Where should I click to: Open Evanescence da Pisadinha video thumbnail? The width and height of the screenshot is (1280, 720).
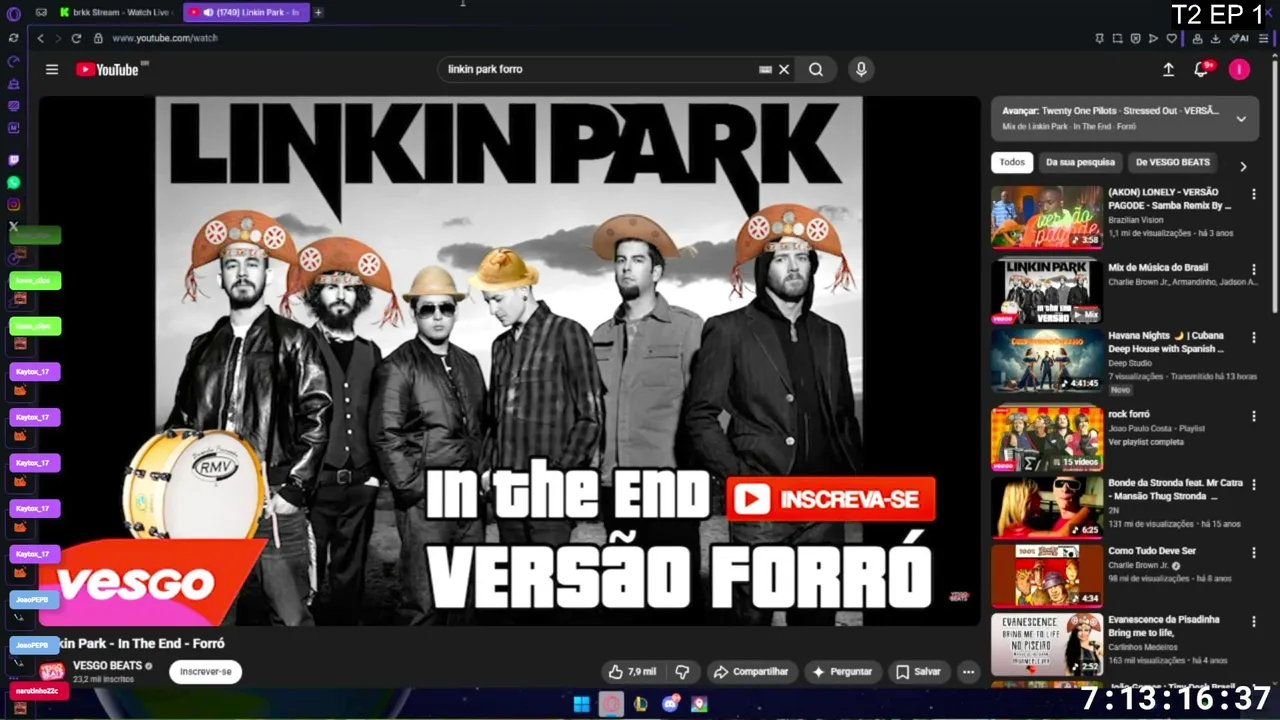1047,644
